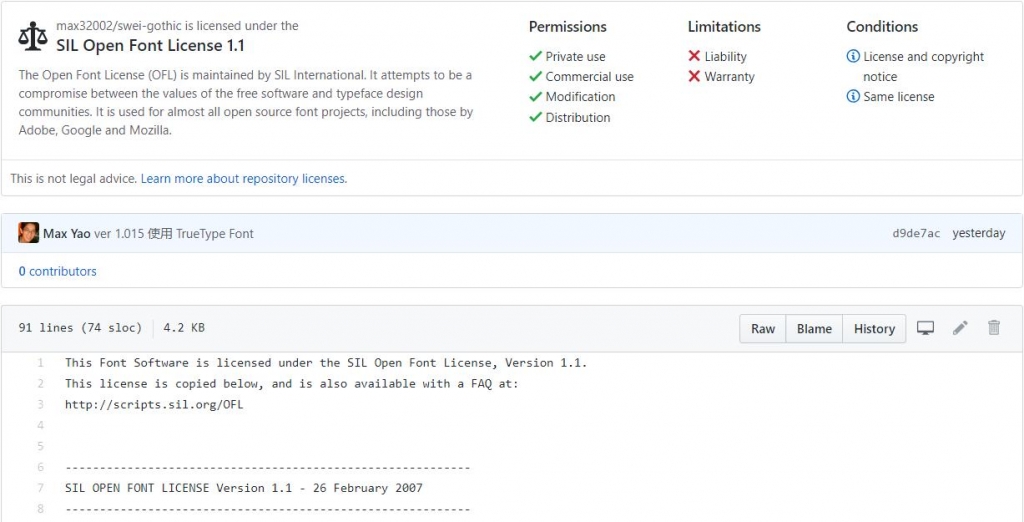
Task: Click info icon beside Same license
Action: click(x=853, y=97)
